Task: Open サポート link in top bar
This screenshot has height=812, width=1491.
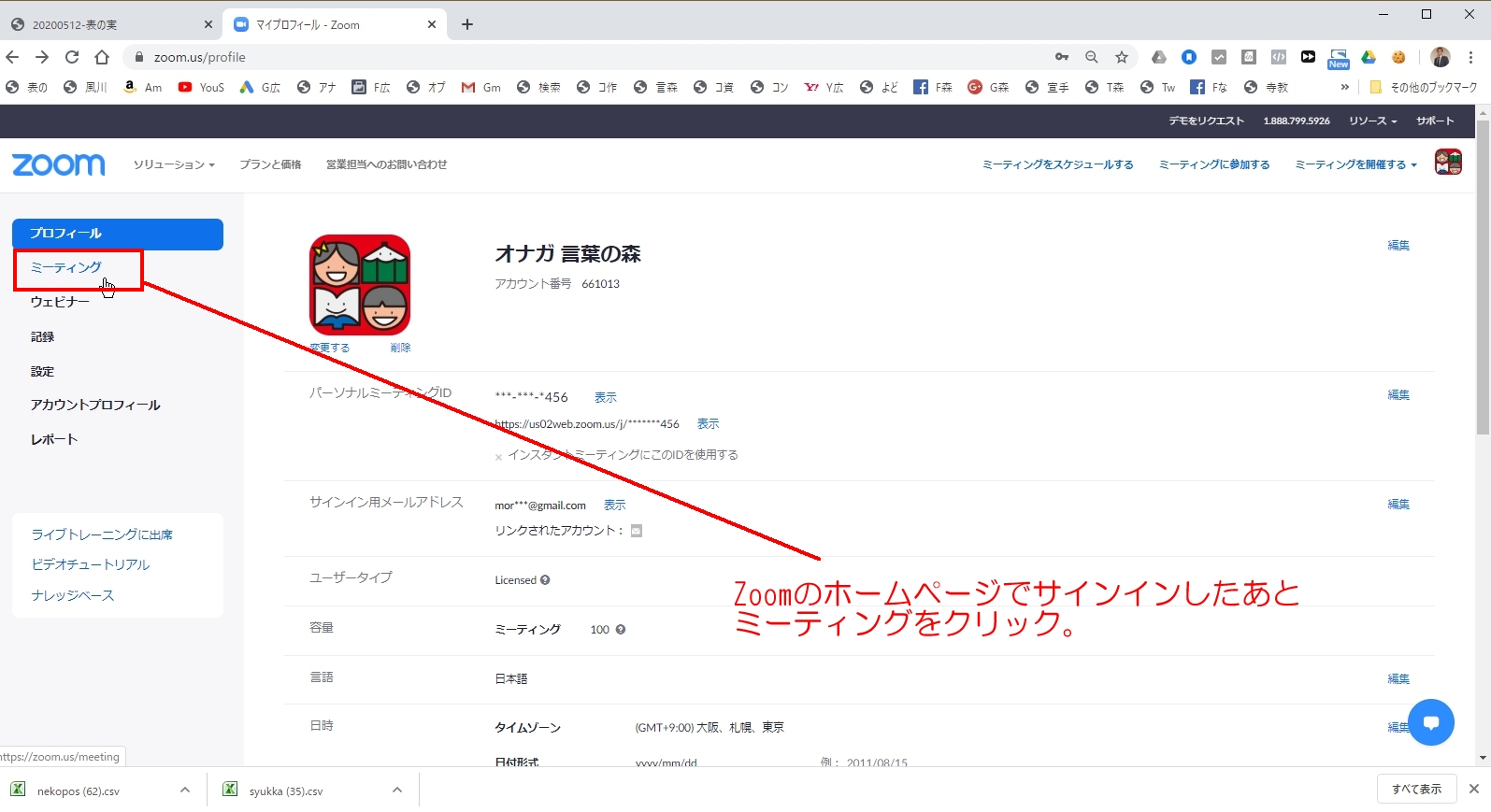Action: 1435,121
